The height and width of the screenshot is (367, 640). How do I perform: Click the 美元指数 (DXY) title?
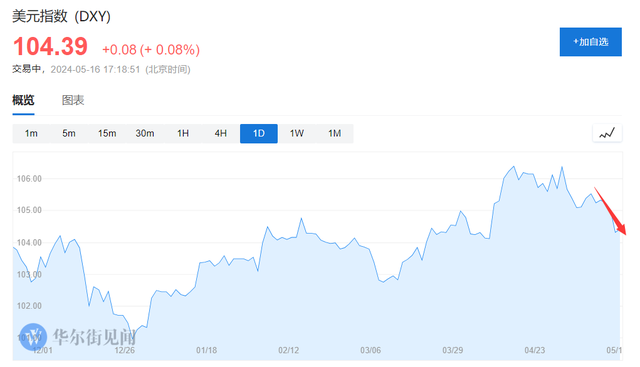(x=61, y=16)
